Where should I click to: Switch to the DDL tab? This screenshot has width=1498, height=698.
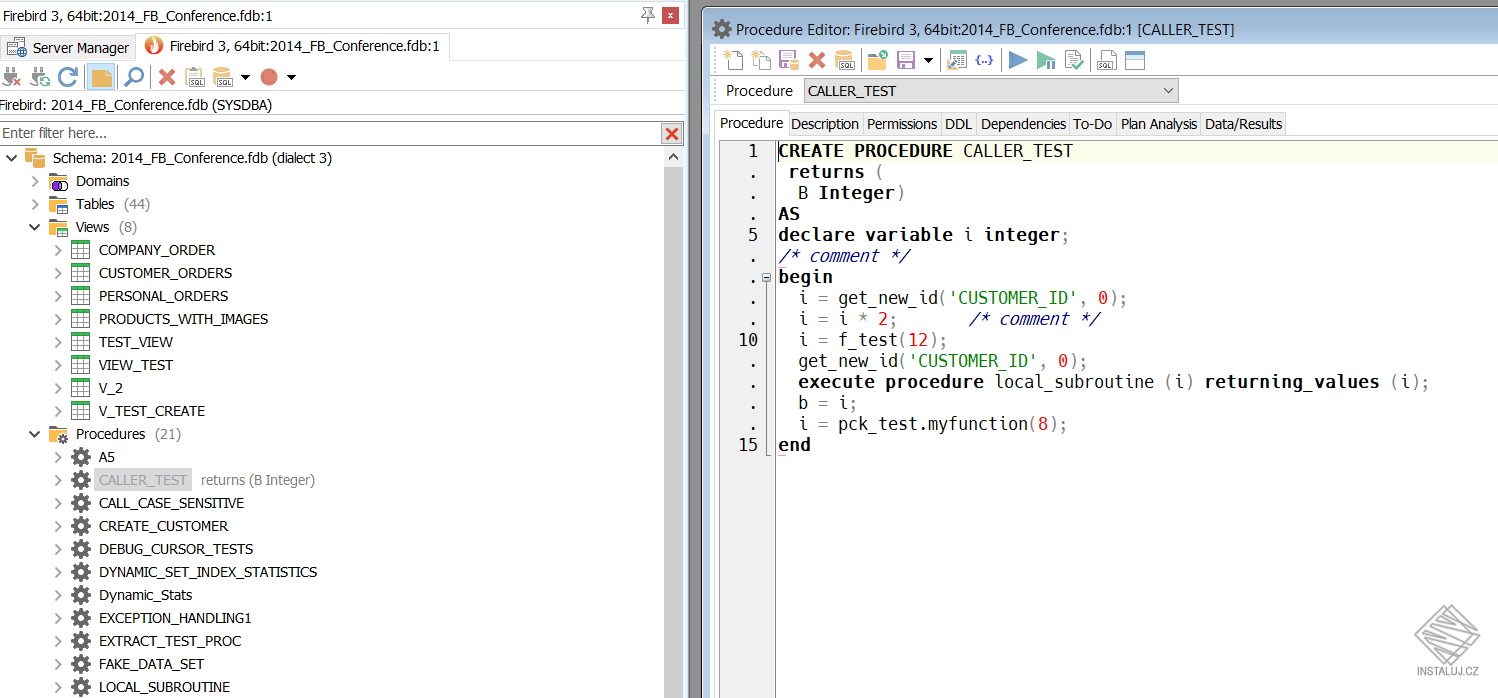click(958, 123)
